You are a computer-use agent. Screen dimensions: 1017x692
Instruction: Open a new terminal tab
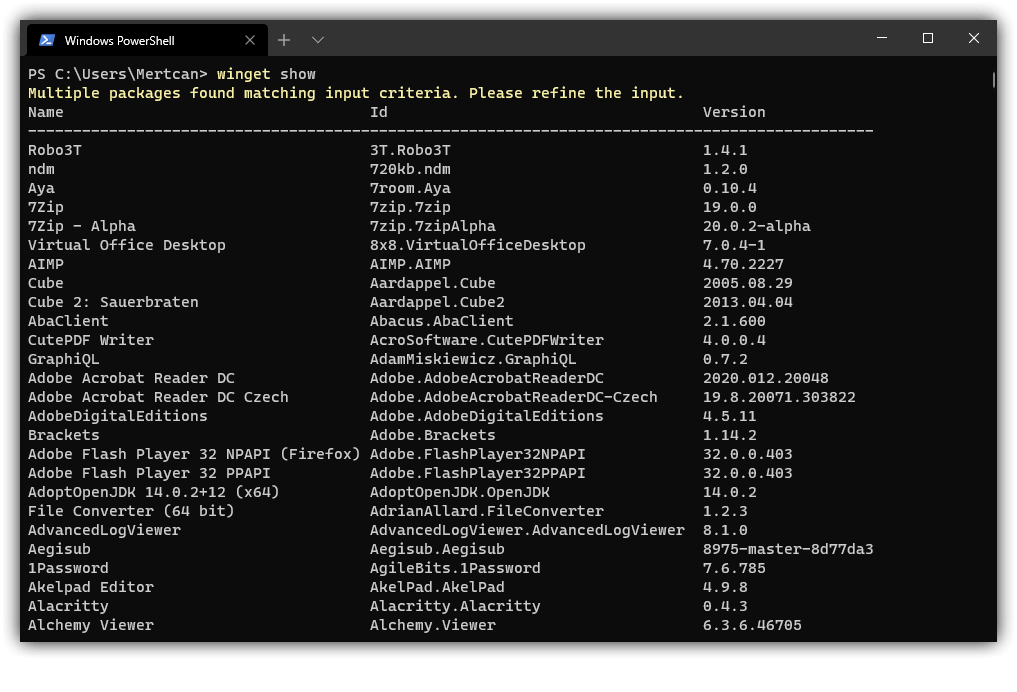point(284,40)
